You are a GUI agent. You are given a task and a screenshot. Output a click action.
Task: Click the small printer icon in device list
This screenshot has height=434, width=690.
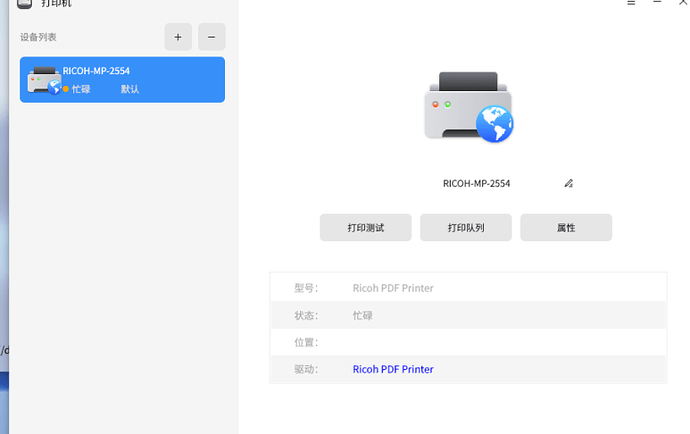[x=44, y=80]
